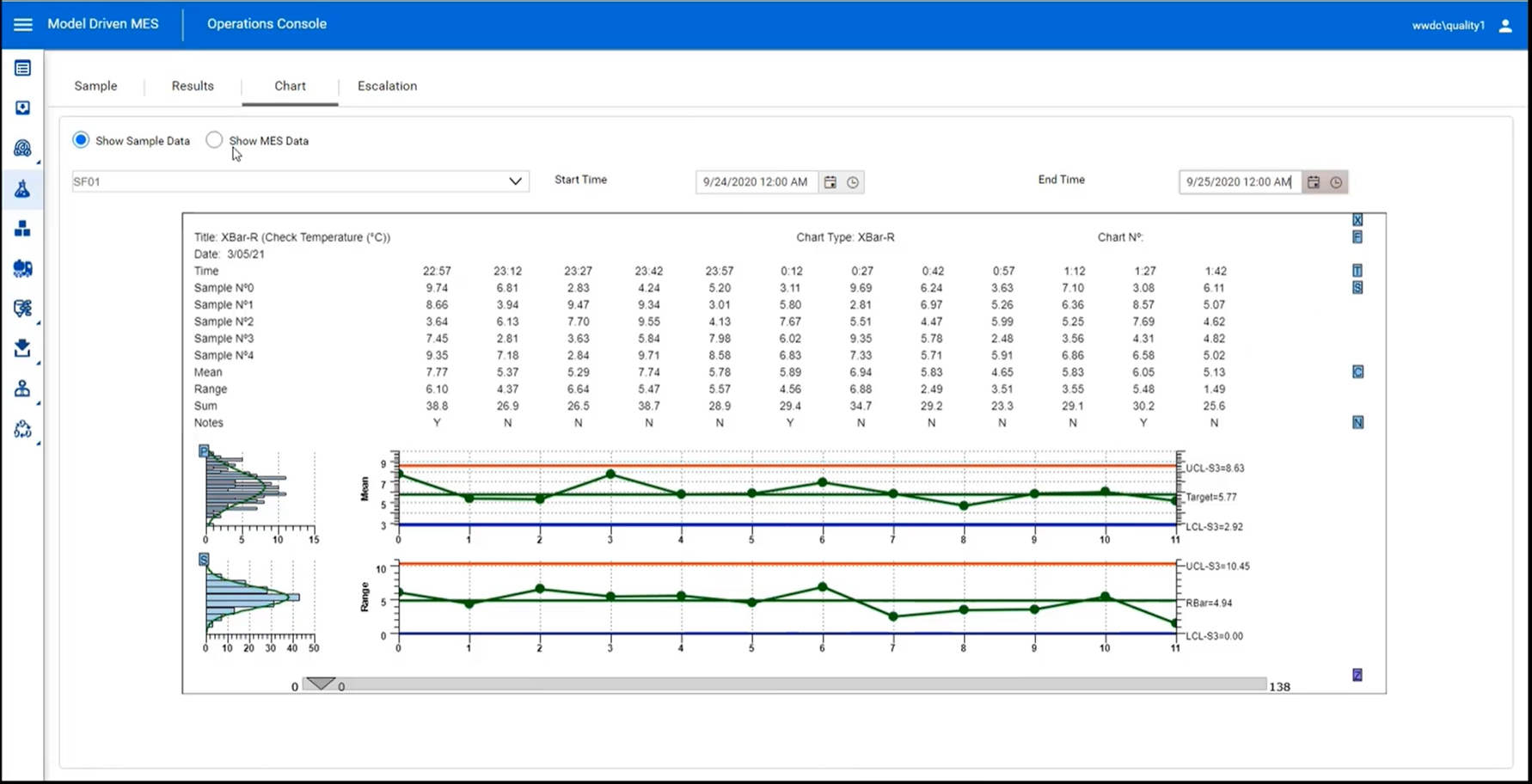Select the building blocks icon in the sidebar
Image resolution: width=1532 pixels, height=784 pixels.
coord(22,228)
